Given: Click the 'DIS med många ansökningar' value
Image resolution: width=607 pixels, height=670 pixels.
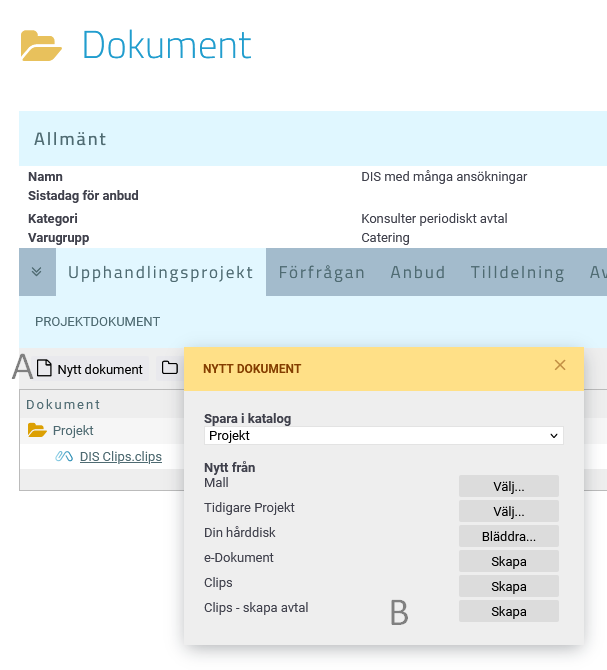Looking at the screenshot, I should 444,176.
